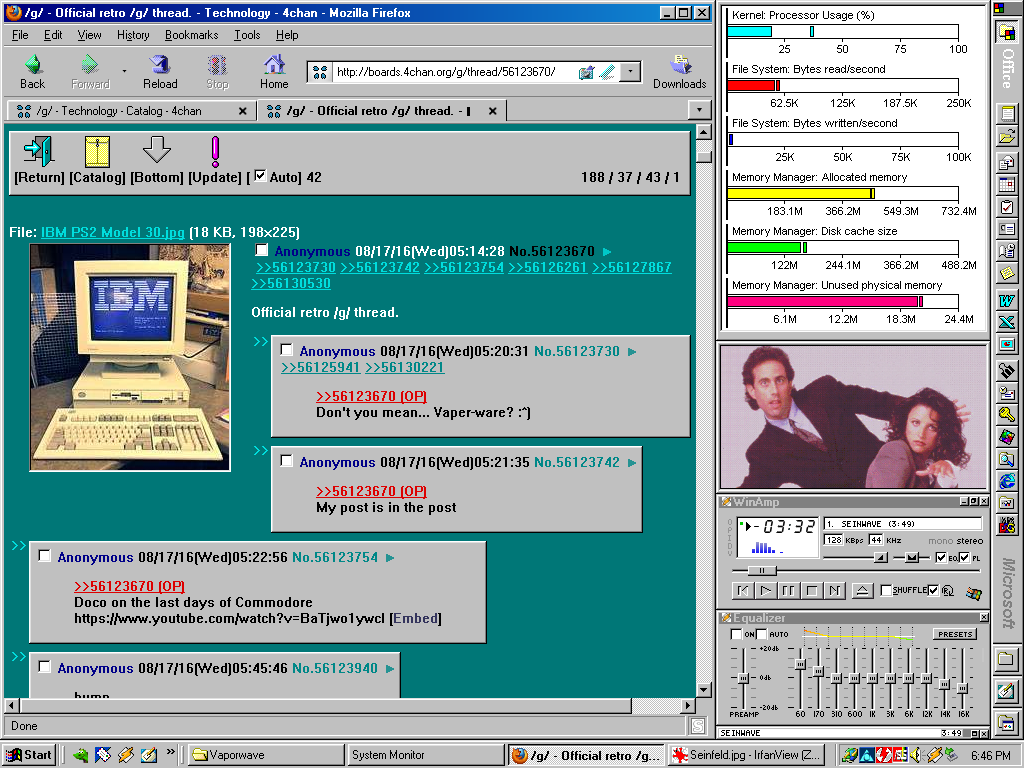The width and height of the screenshot is (1024, 768).
Task: Click the Winamp eject button
Action: (x=862, y=591)
